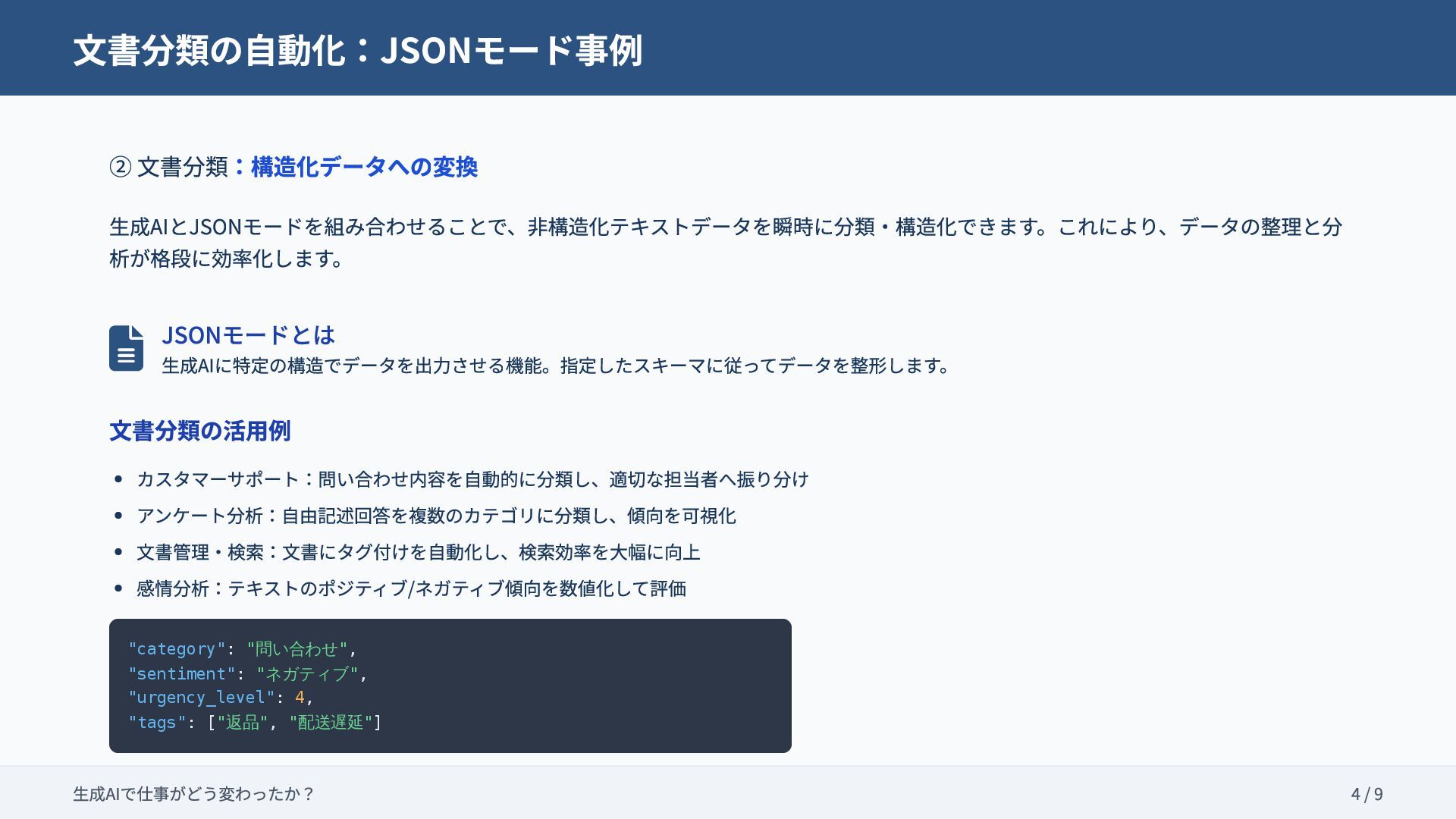This screenshot has height=819, width=1456.
Task: Click the "sentiment" key in code block
Action: (x=182, y=673)
